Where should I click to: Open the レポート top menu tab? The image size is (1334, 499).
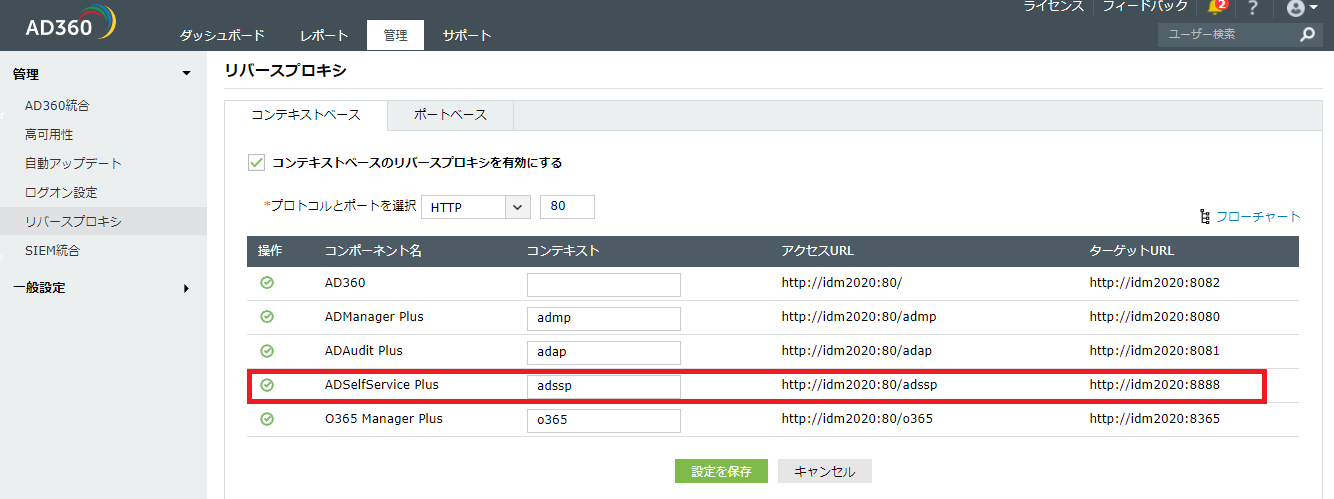pyautogui.click(x=324, y=35)
